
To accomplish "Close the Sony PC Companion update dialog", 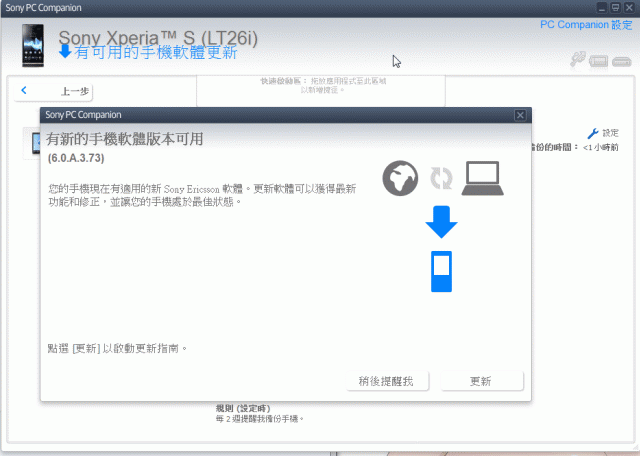I will click(520, 115).
